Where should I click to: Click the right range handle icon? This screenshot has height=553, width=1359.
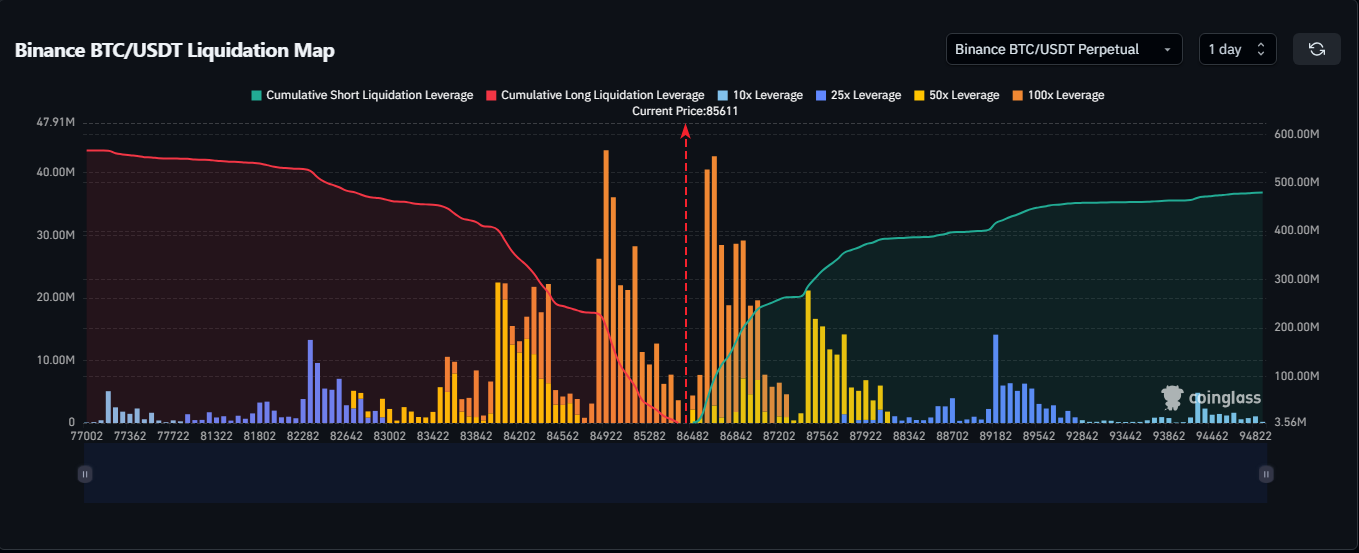1266,474
